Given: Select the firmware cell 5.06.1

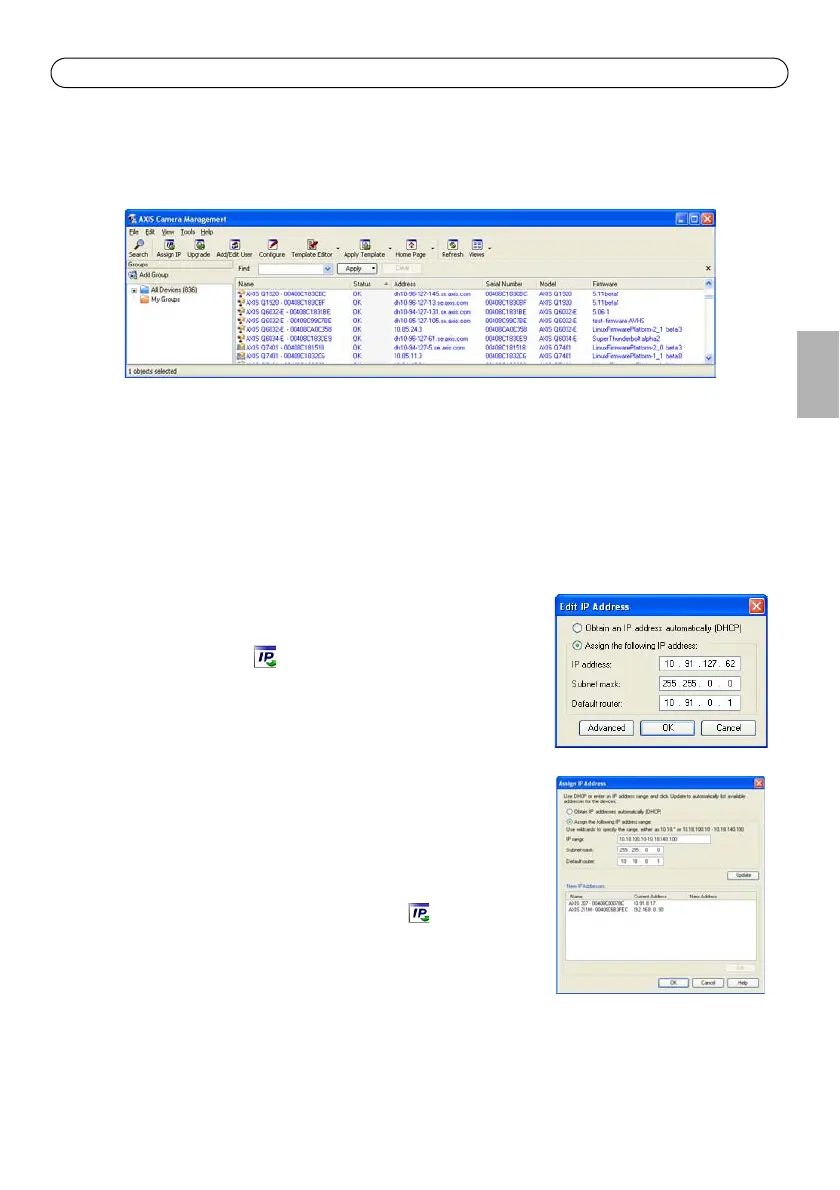Looking at the screenshot, I should point(600,312).
